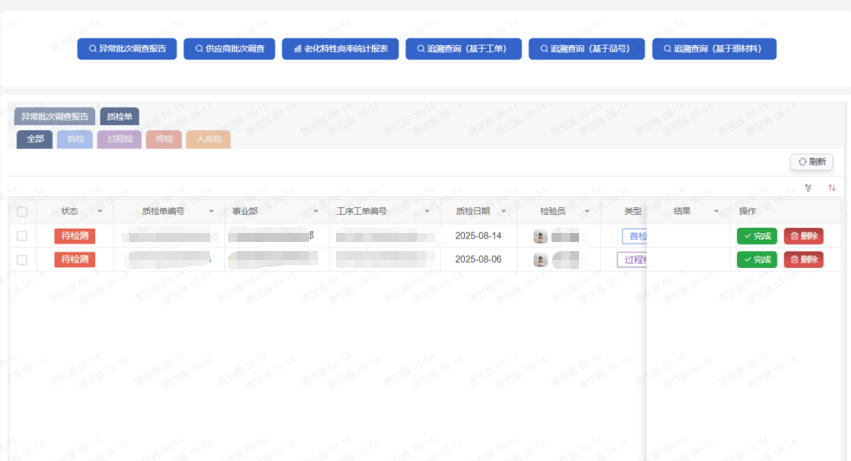
Task: Click the filter icon above the table
Action: [808, 188]
